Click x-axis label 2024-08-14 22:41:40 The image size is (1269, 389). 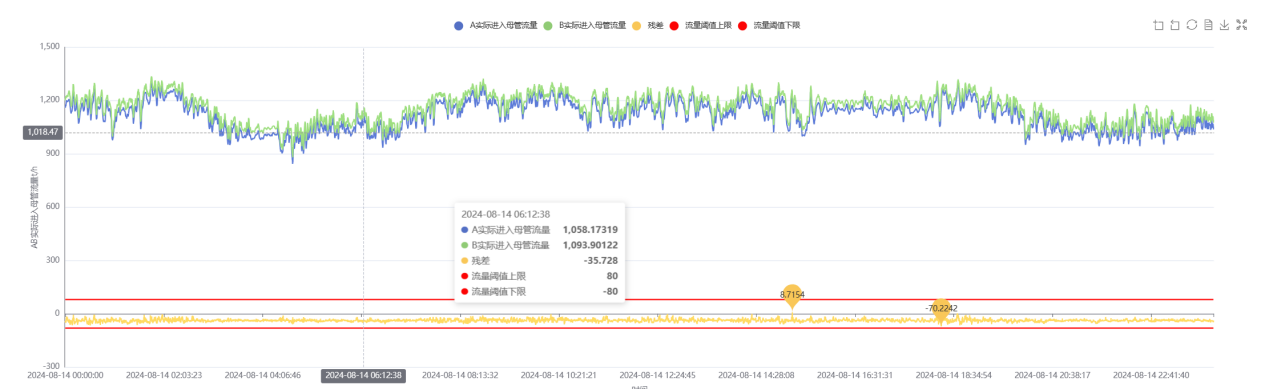[x=1152, y=375]
